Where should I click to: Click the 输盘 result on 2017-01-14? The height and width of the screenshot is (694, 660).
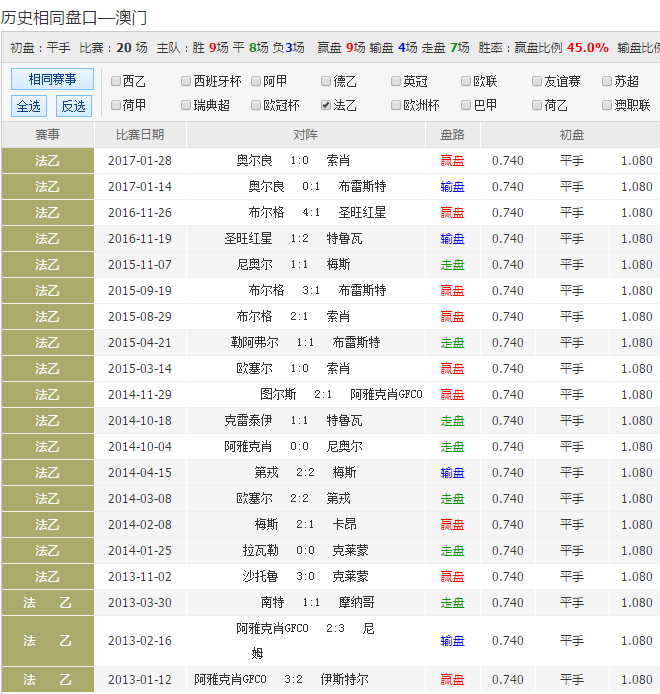452,187
